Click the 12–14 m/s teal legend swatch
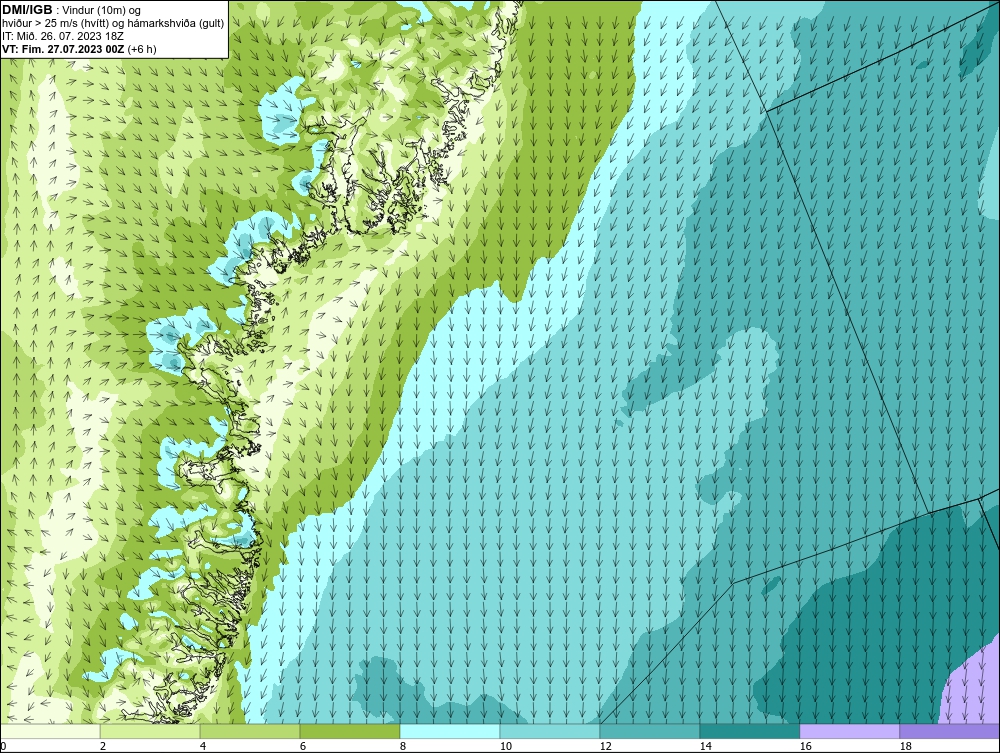The width and height of the screenshot is (1000, 753). (650, 731)
